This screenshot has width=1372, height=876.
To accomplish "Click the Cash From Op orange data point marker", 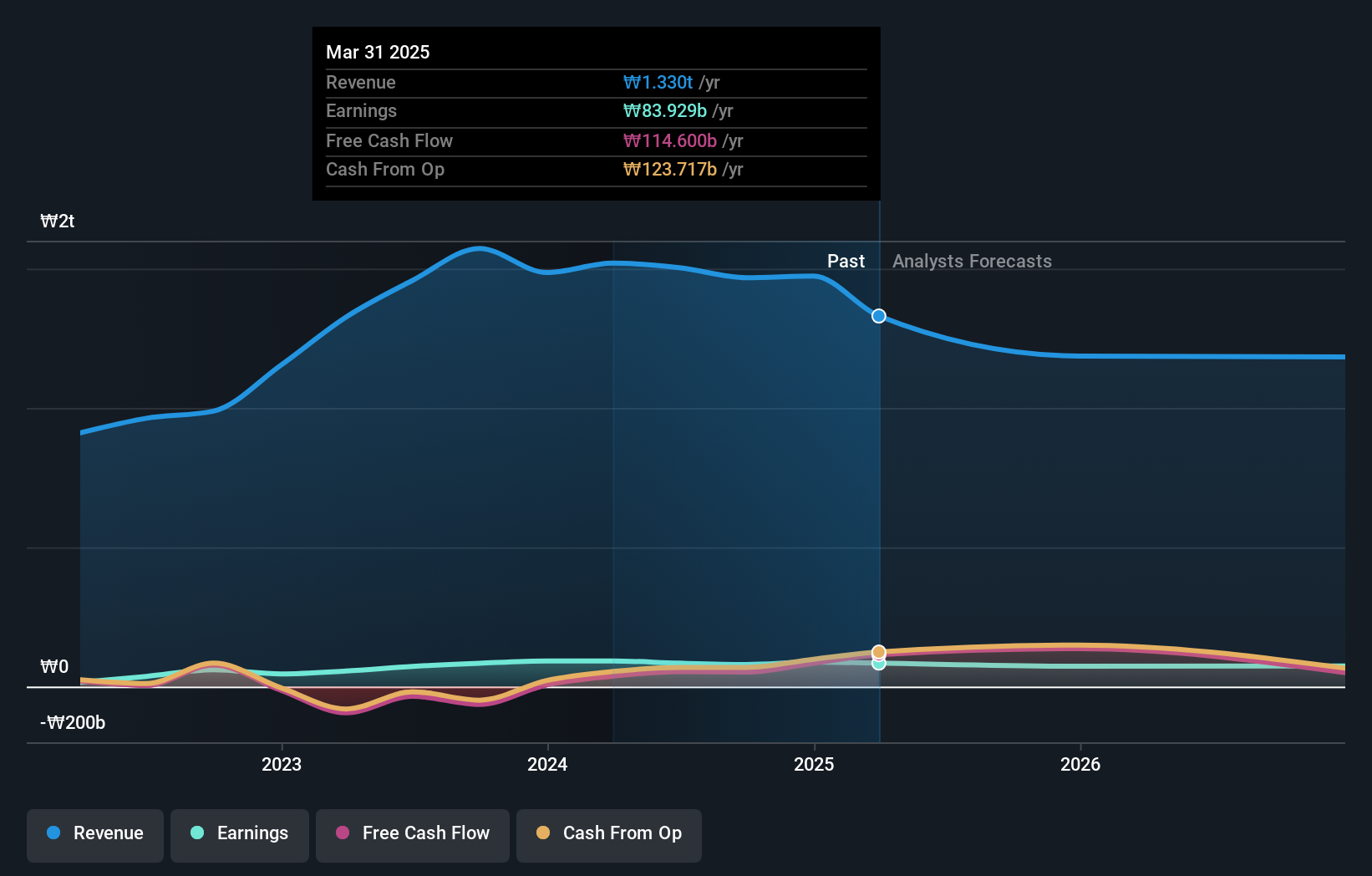I will (x=879, y=652).
